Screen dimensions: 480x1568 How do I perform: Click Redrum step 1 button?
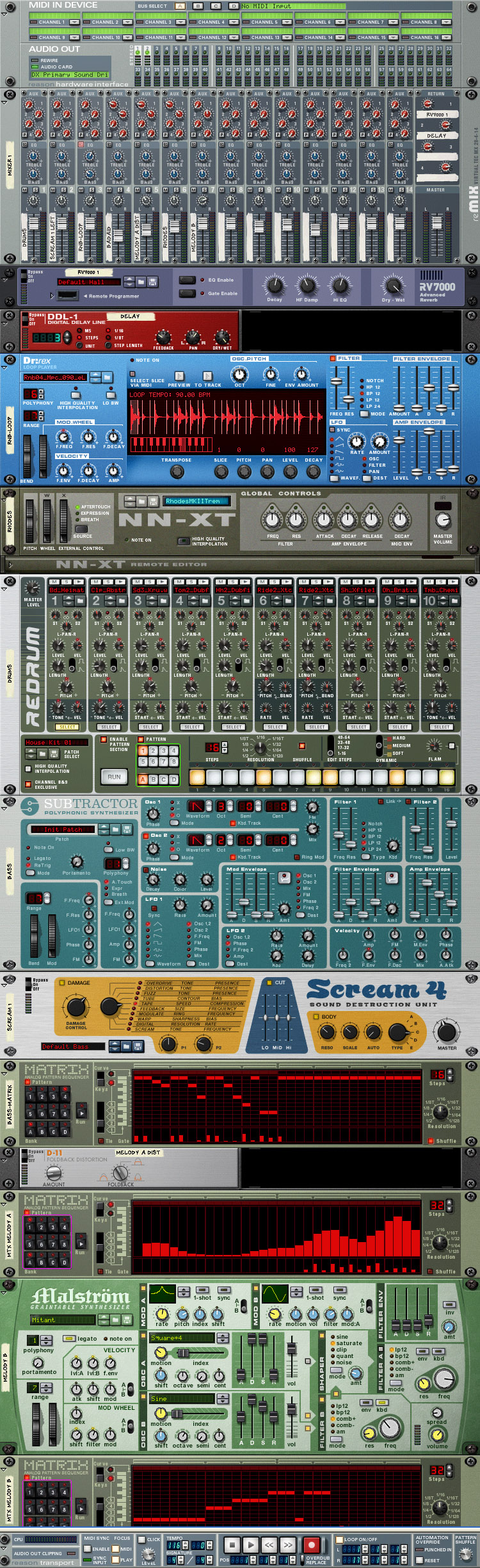tap(196, 777)
